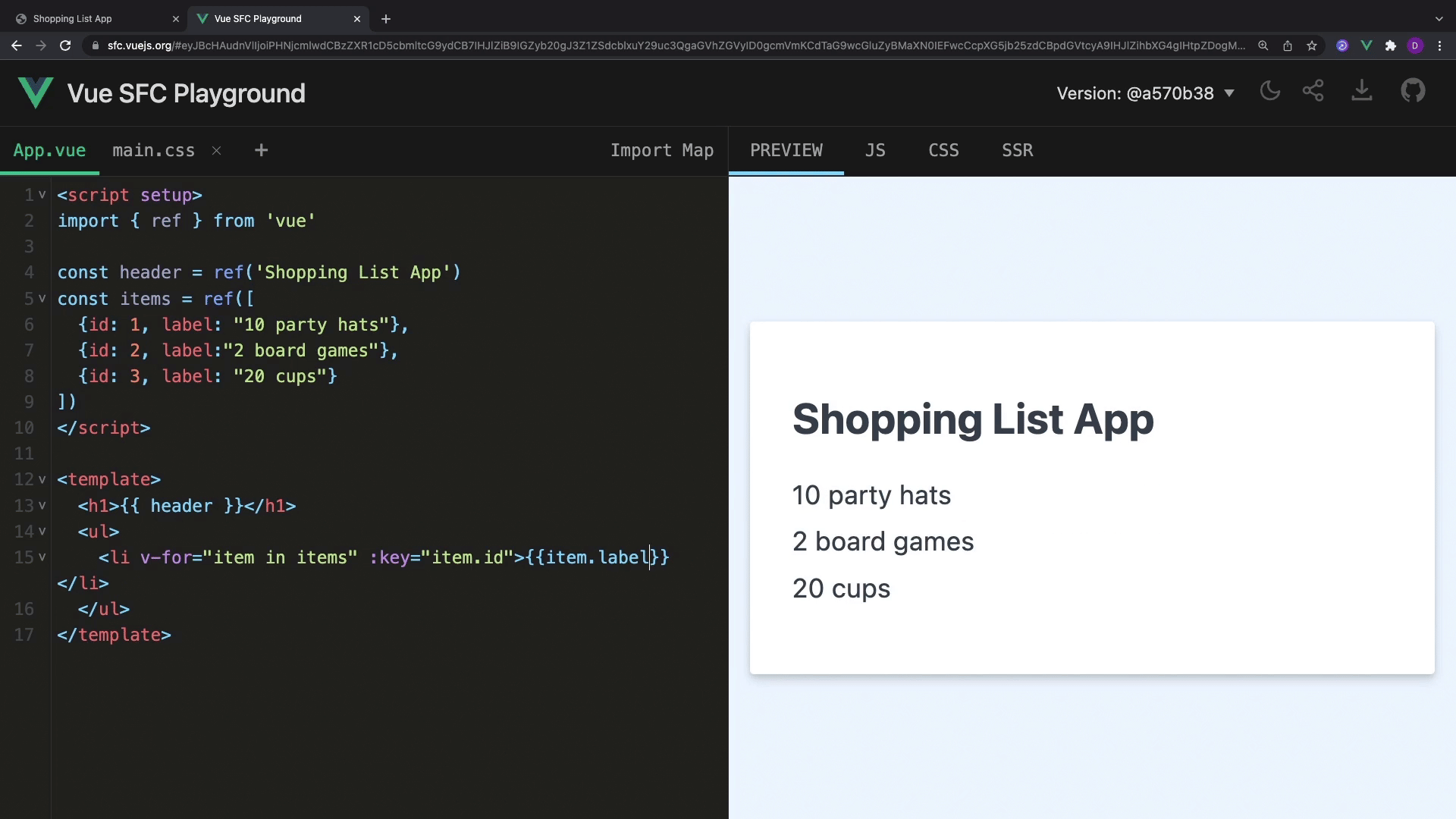
Task: Click the share icon in playground header
Action: (1313, 92)
